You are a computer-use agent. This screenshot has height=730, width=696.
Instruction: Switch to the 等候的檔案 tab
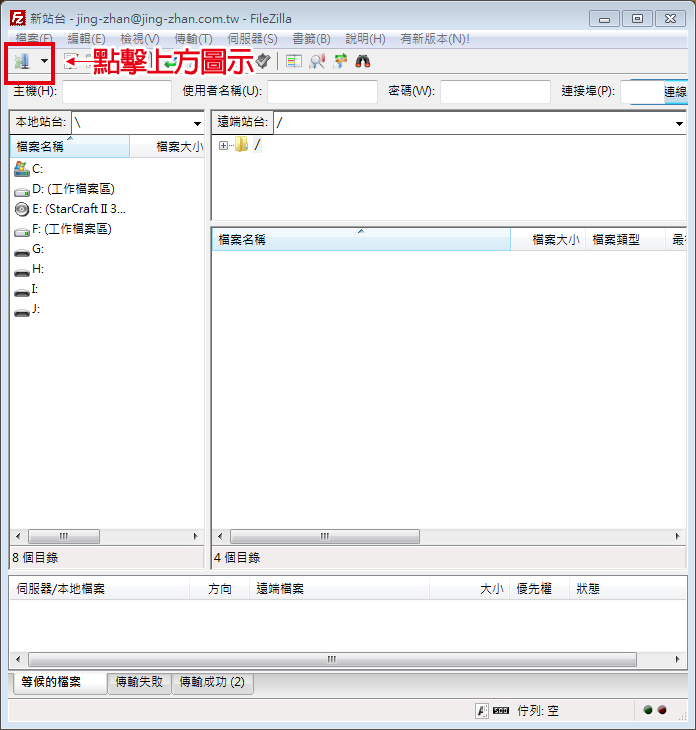[x=60, y=682]
